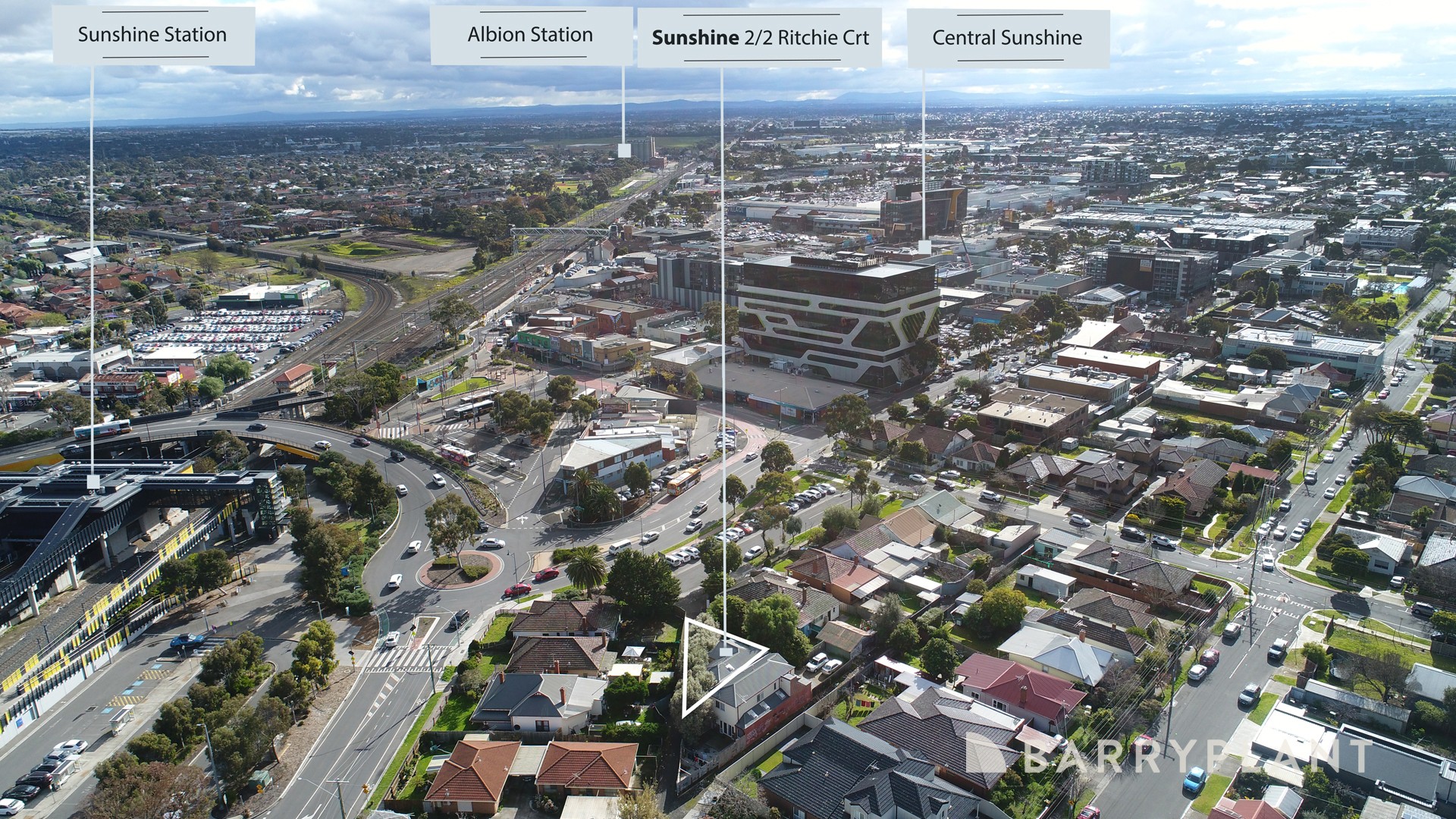Click the Sunshine 2/2 Ritchie Crt label

pyautogui.click(x=760, y=38)
